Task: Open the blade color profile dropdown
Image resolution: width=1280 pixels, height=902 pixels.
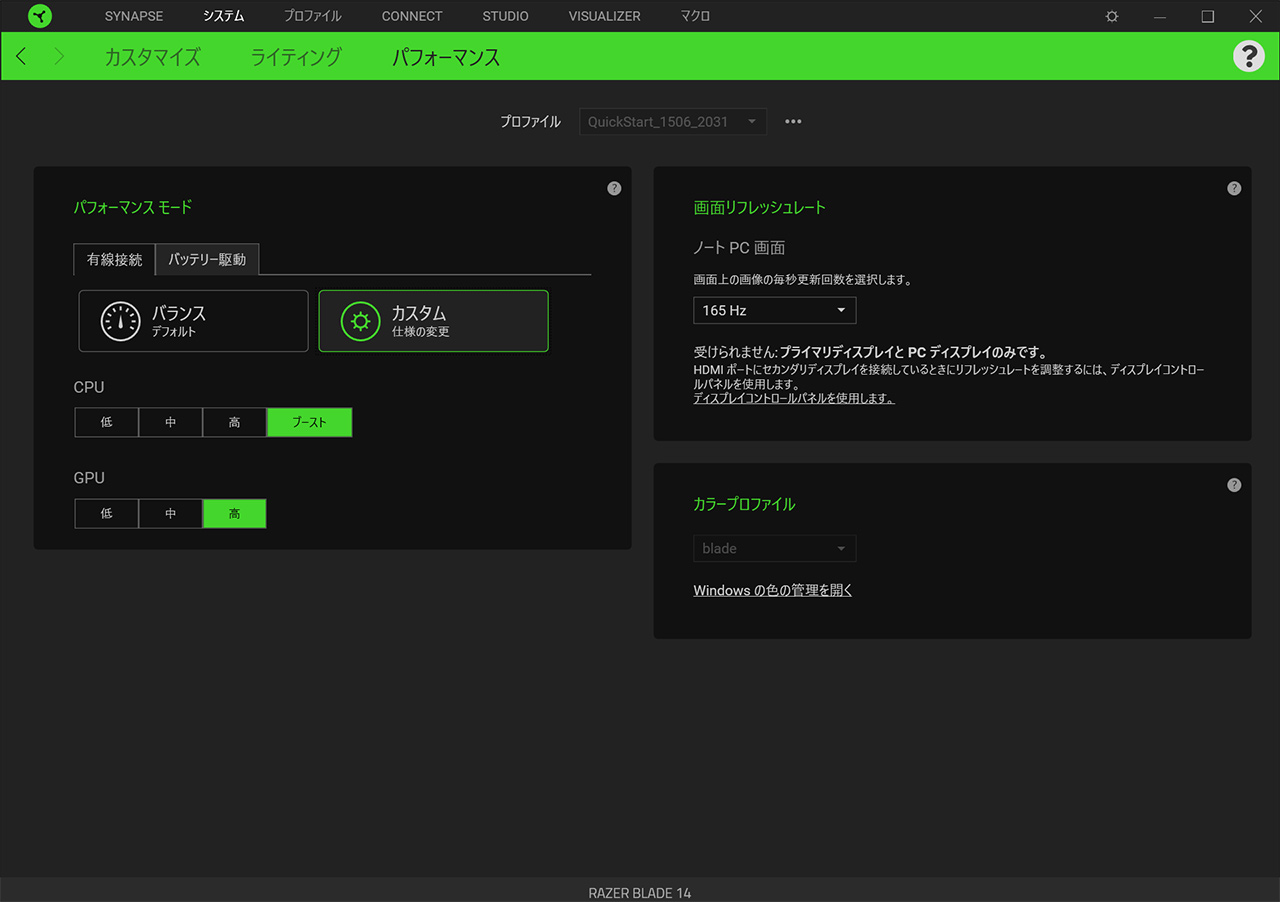Action: coord(774,549)
